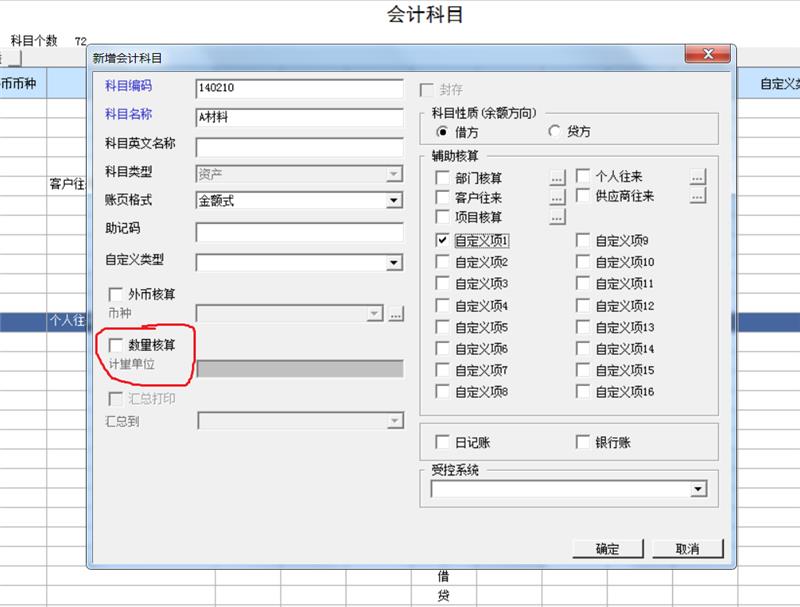Click browse button next to 个人往来
The width and height of the screenshot is (800, 607).
pos(698,177)
